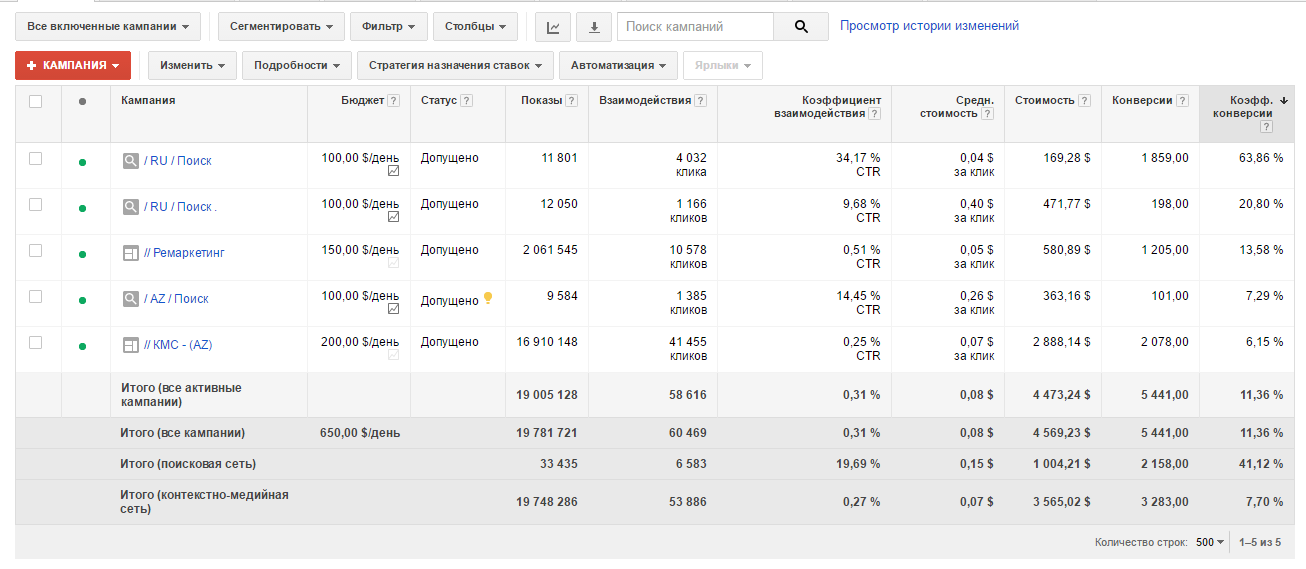Open Просмотр истории изменений link
Screen dimensions: 1306x569
point(929,26)
